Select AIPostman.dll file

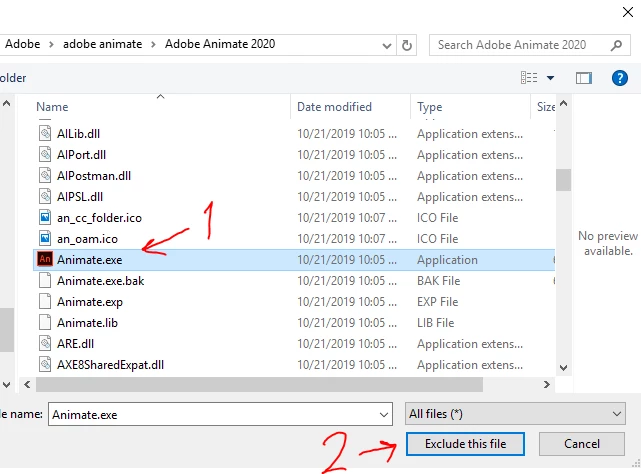point(94,176)
